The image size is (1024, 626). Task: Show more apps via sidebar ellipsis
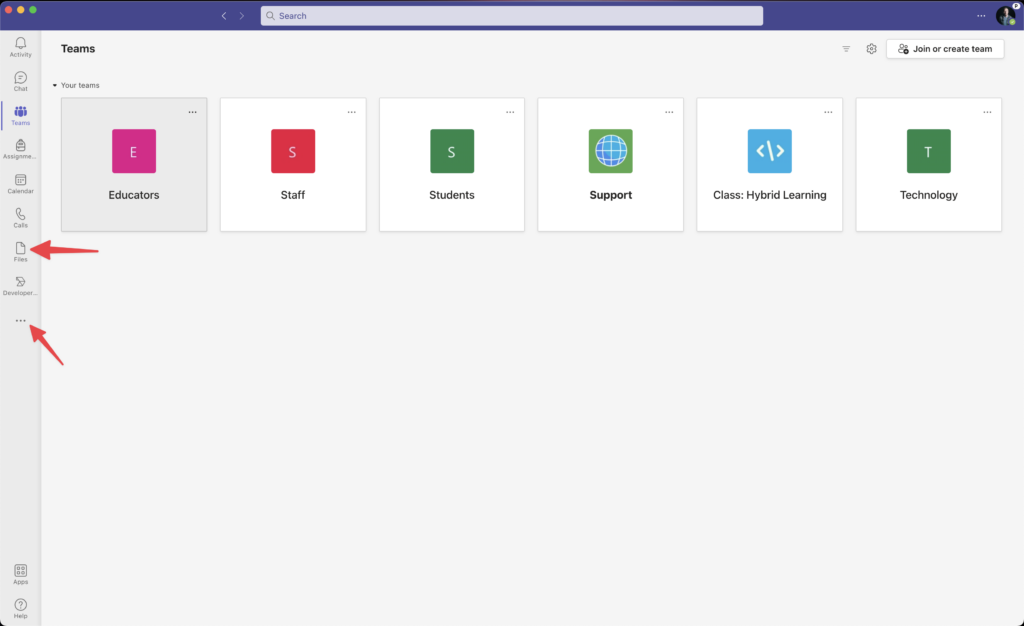pyautogui.click(x=20, y=321)
